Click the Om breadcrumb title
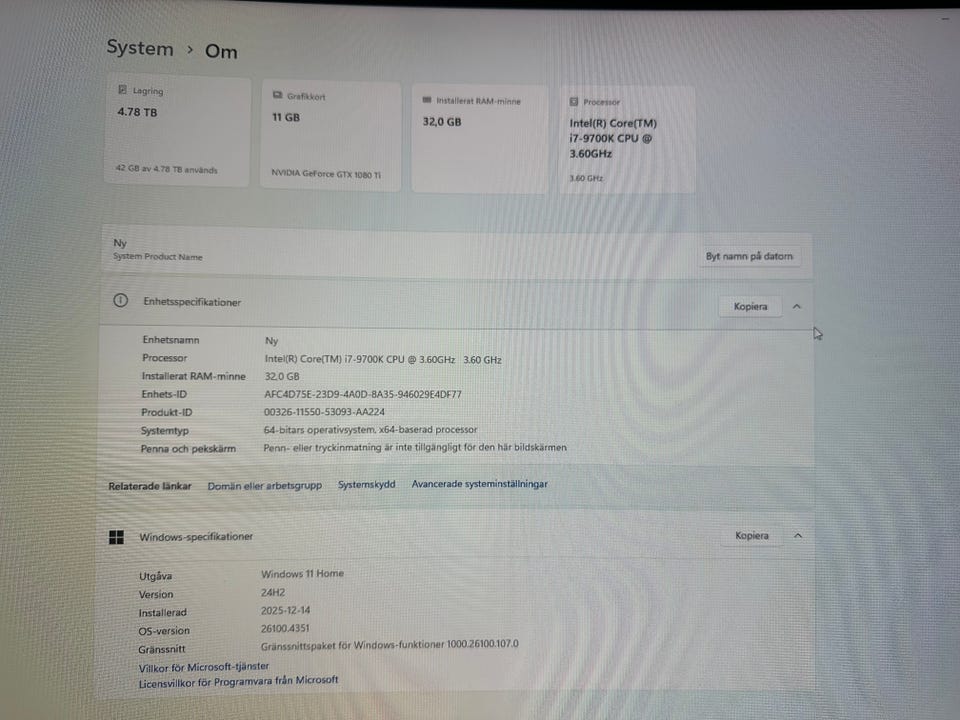Image resolution: width=960 pixels, height=720 pixels. [x=221, y=51]
